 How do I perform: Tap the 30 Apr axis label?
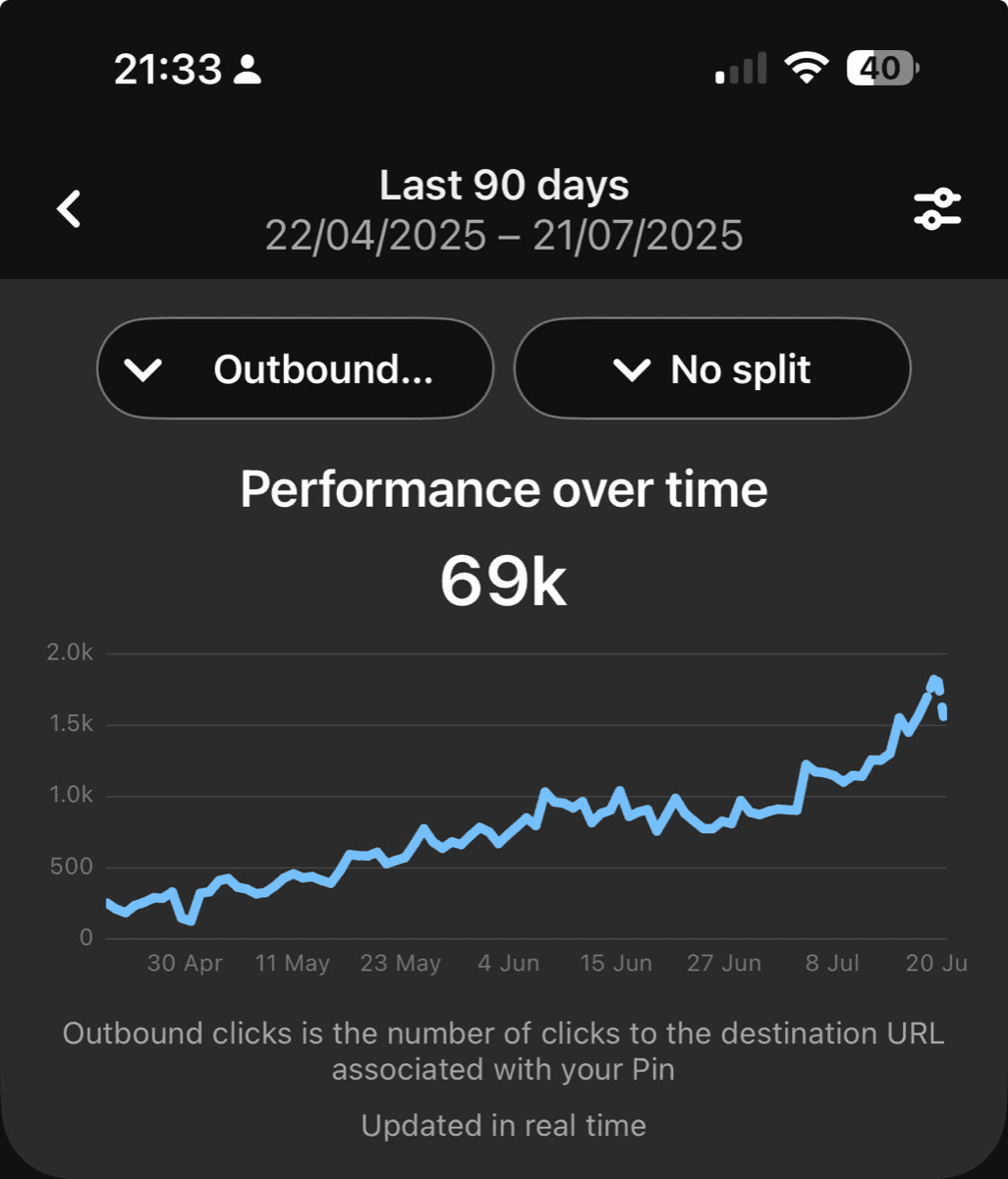tap(185, 963)
